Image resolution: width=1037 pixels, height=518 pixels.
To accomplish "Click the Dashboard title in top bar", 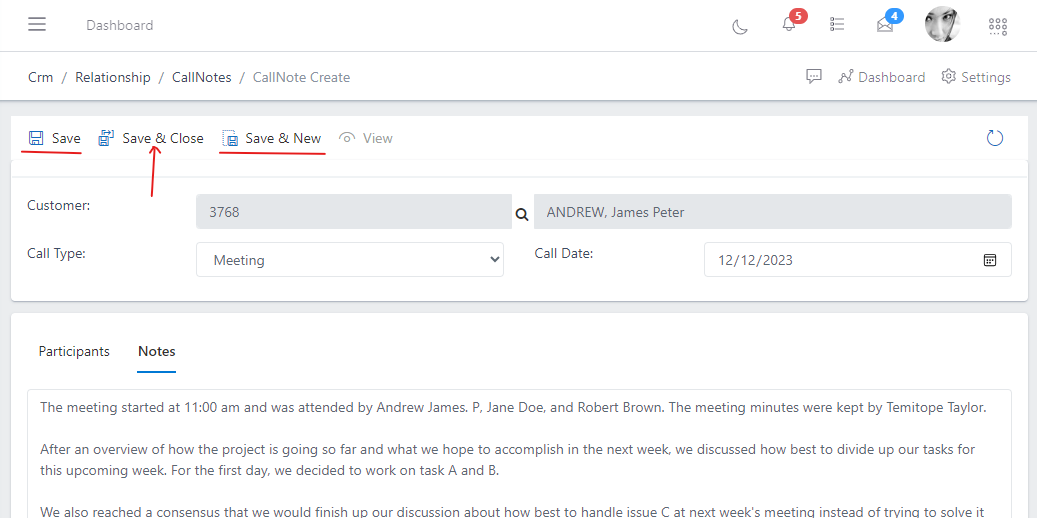I will coord(120,25).
